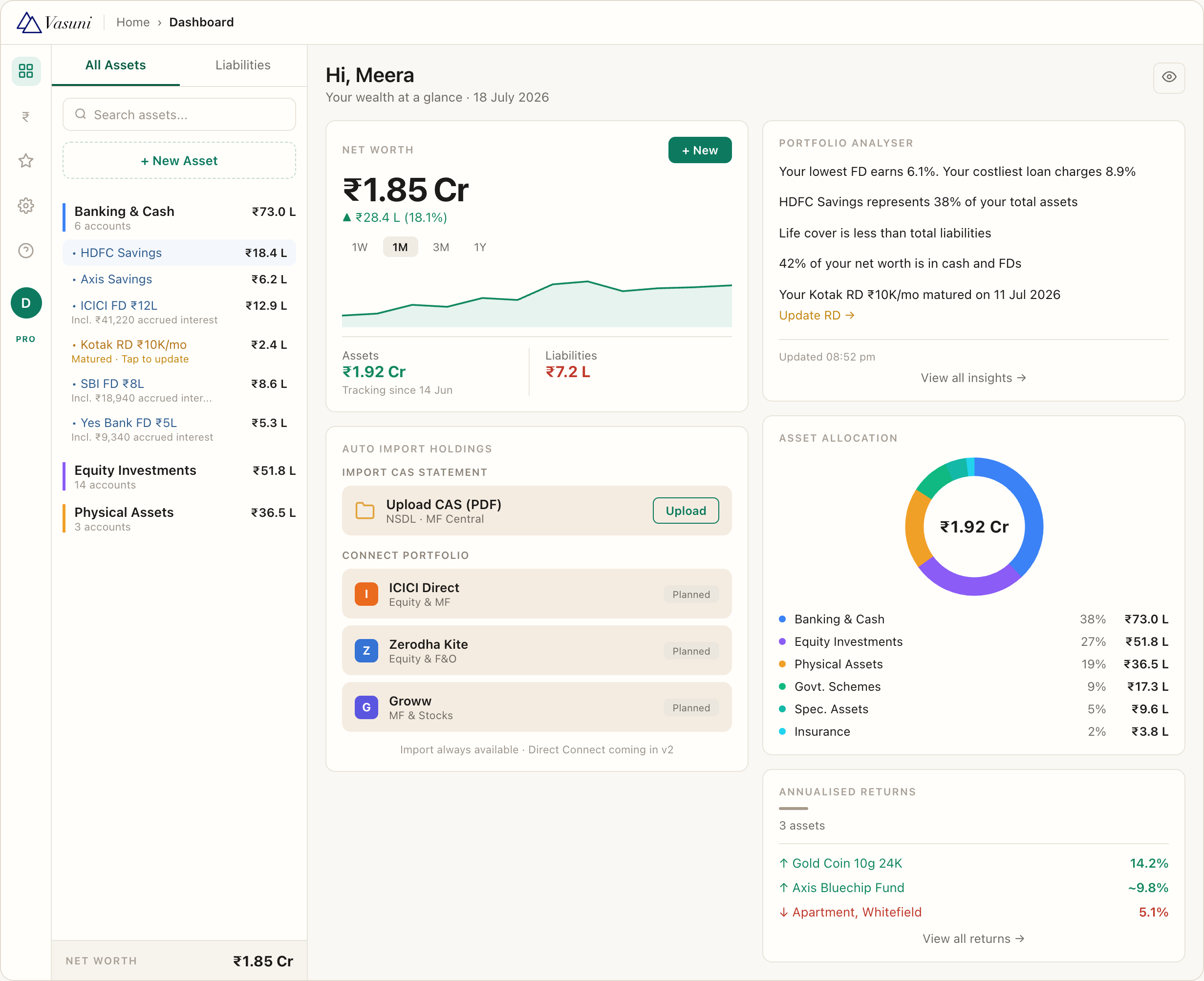Click the net worth line chart
The height and width of the screenshot is (981, 1204).
point(537,303)
